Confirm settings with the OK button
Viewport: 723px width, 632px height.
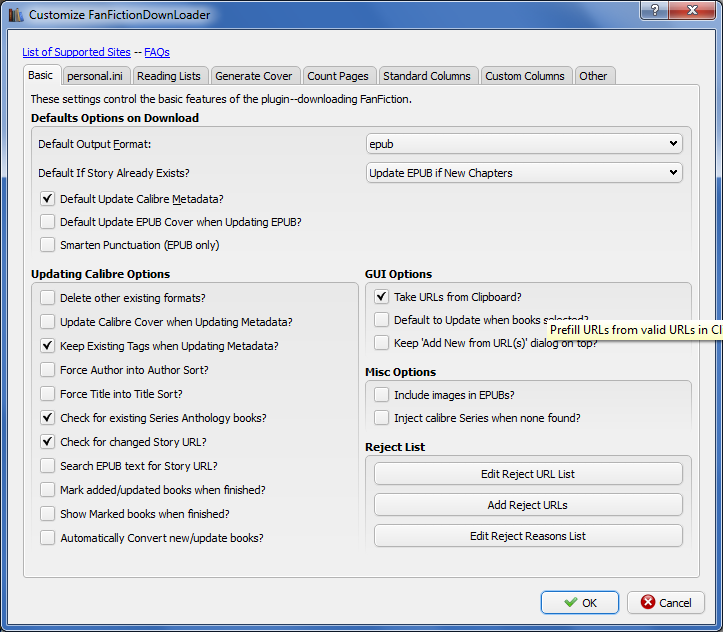[x=580, y=602]
